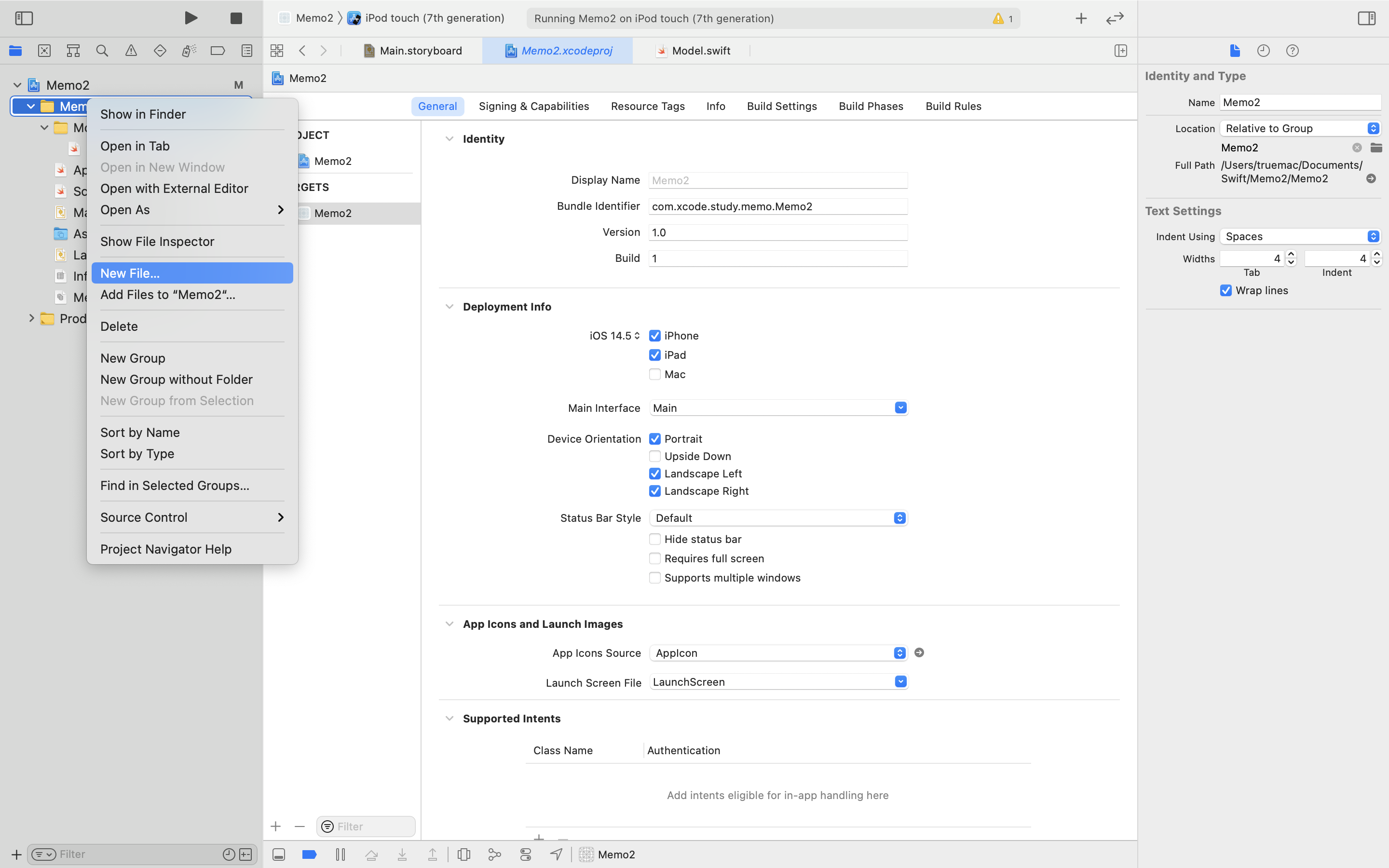Screen dimensions: 1389x868
Task: Open the Issue navigator warning icon
Action: [131, 51]
